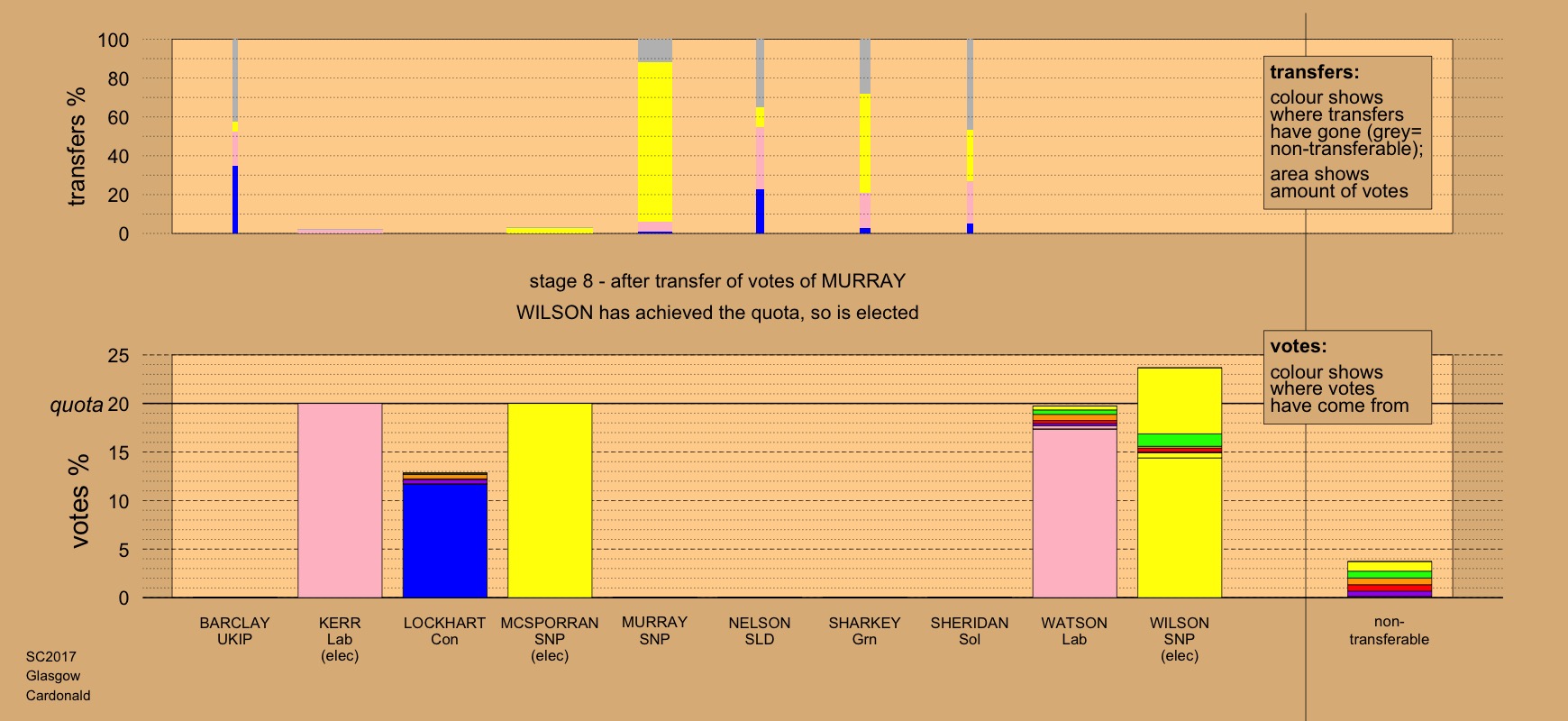Click the MURRAY SNP candidate label
This screenshot has width=1568, height=721.
click(654, 631)
